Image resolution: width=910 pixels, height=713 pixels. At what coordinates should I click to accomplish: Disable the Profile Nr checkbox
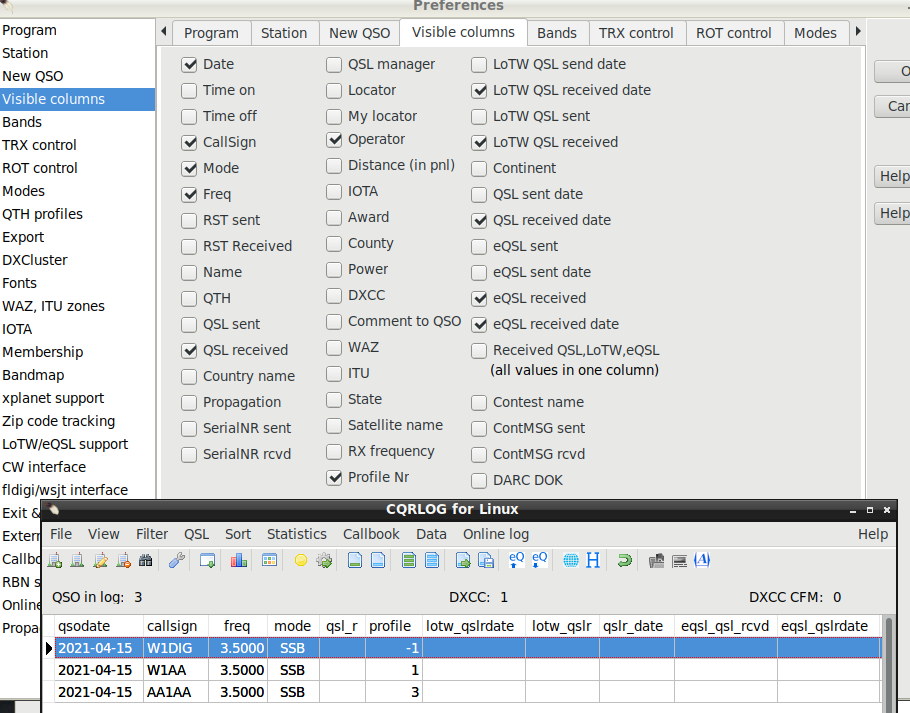334,477
